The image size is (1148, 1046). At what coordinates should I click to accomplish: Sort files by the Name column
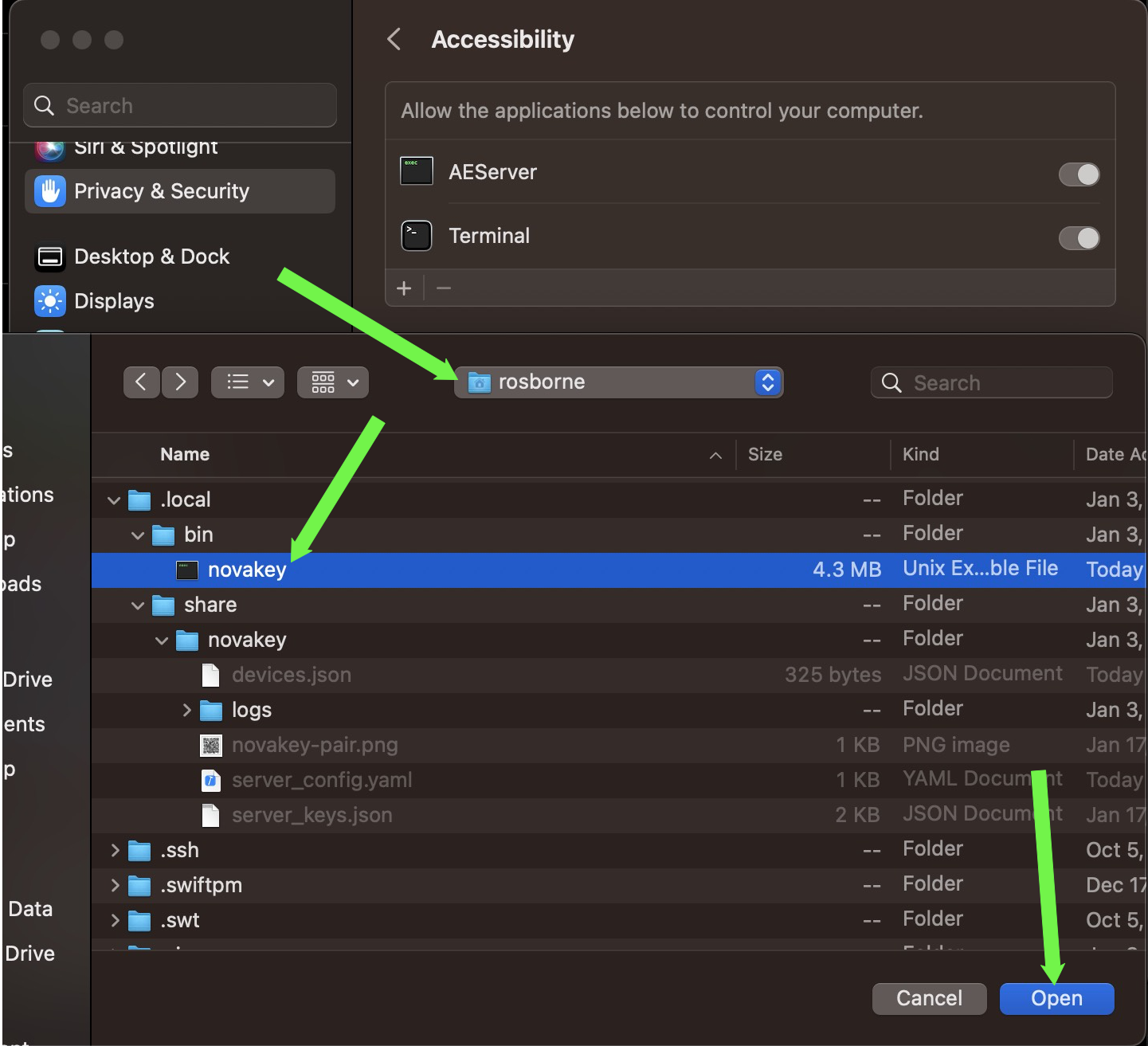[x=184, y=454]
